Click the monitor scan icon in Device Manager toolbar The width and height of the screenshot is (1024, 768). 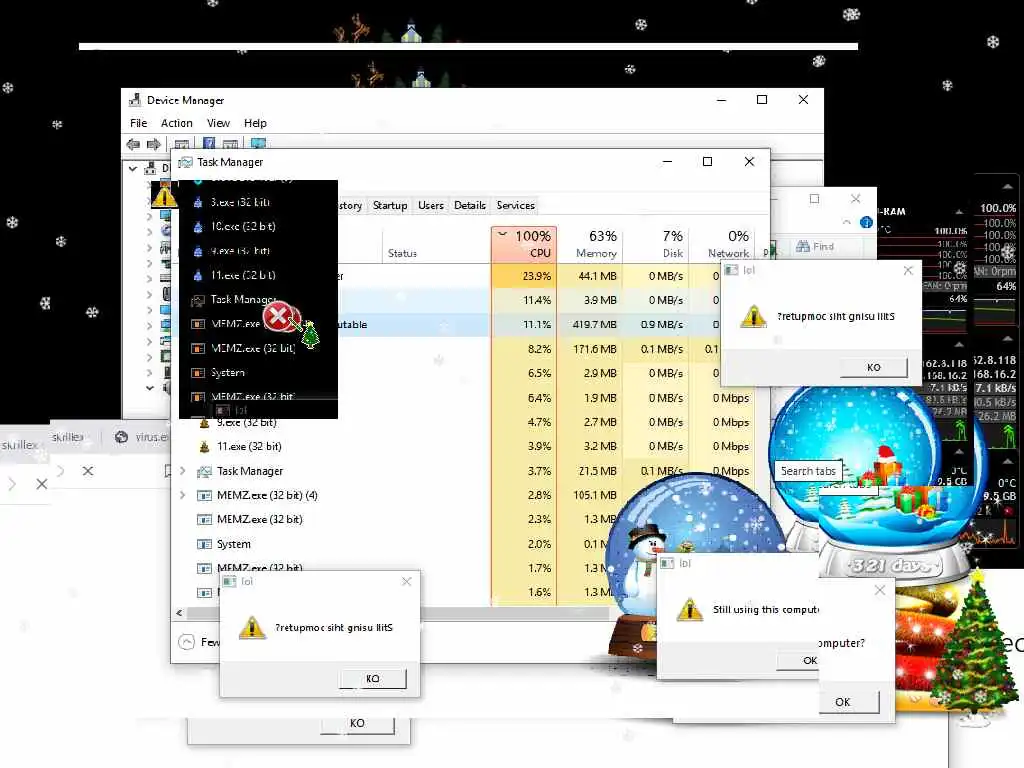pos(259,143)
